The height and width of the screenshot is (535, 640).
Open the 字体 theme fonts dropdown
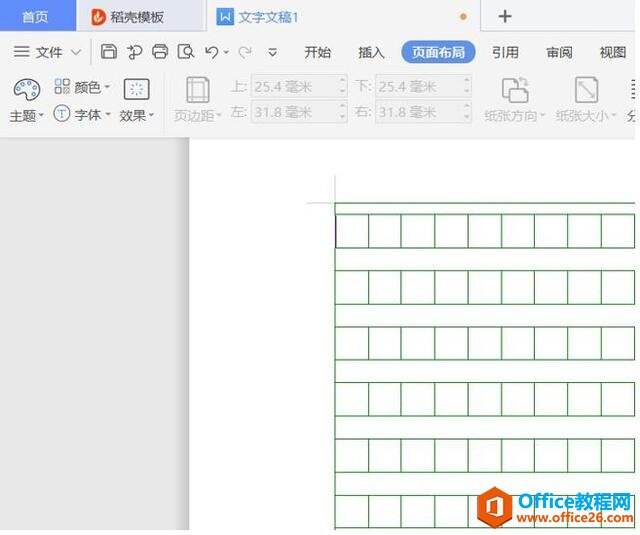[x=82, y=114]
